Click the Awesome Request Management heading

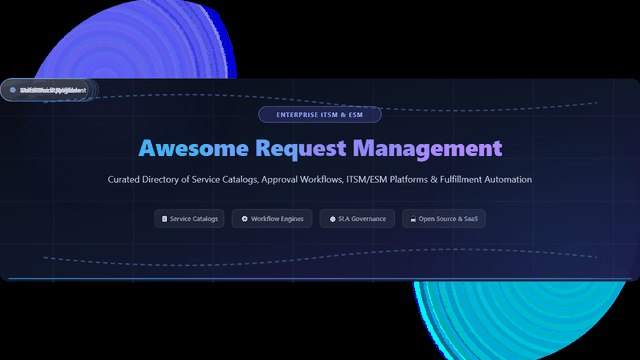point(320,148)
